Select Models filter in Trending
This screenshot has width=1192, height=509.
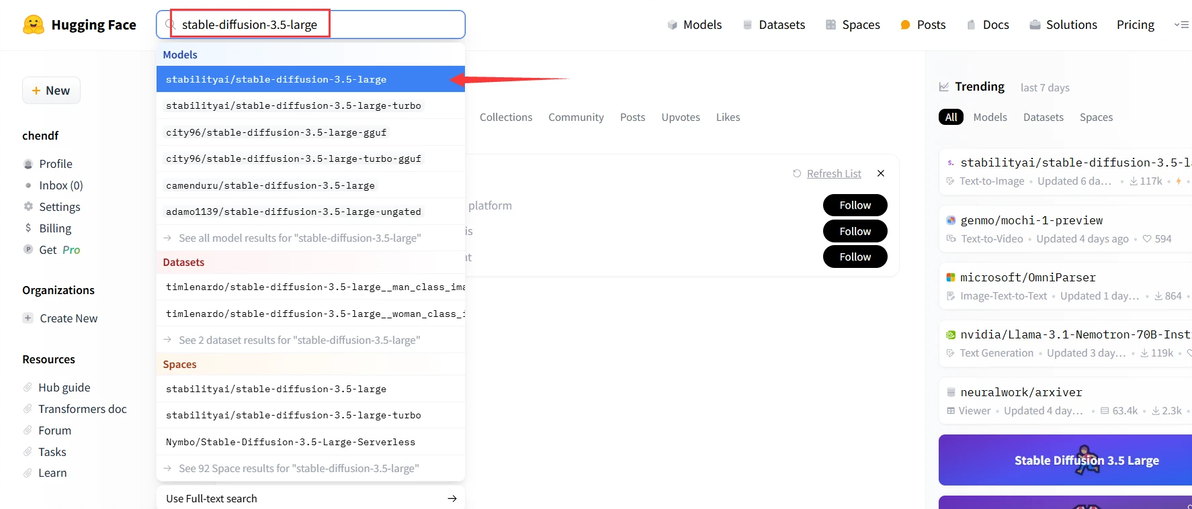pos(990,117)
